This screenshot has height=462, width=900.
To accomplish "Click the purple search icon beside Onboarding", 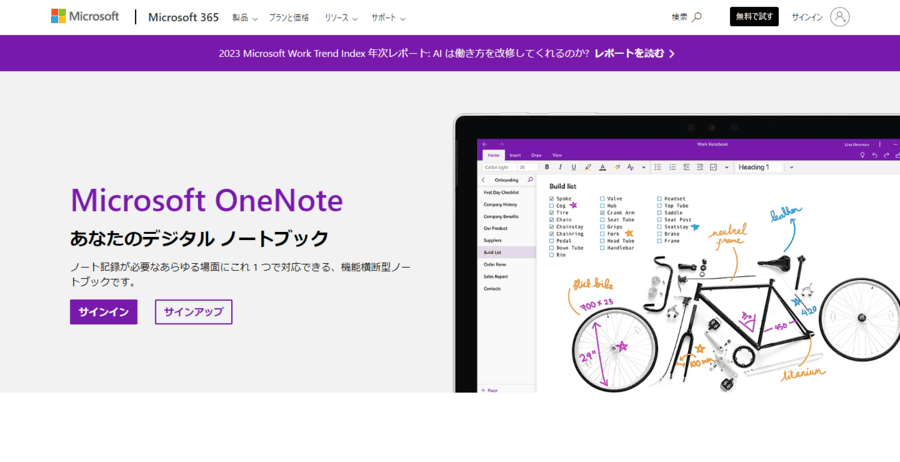I will tap(530, 180).
